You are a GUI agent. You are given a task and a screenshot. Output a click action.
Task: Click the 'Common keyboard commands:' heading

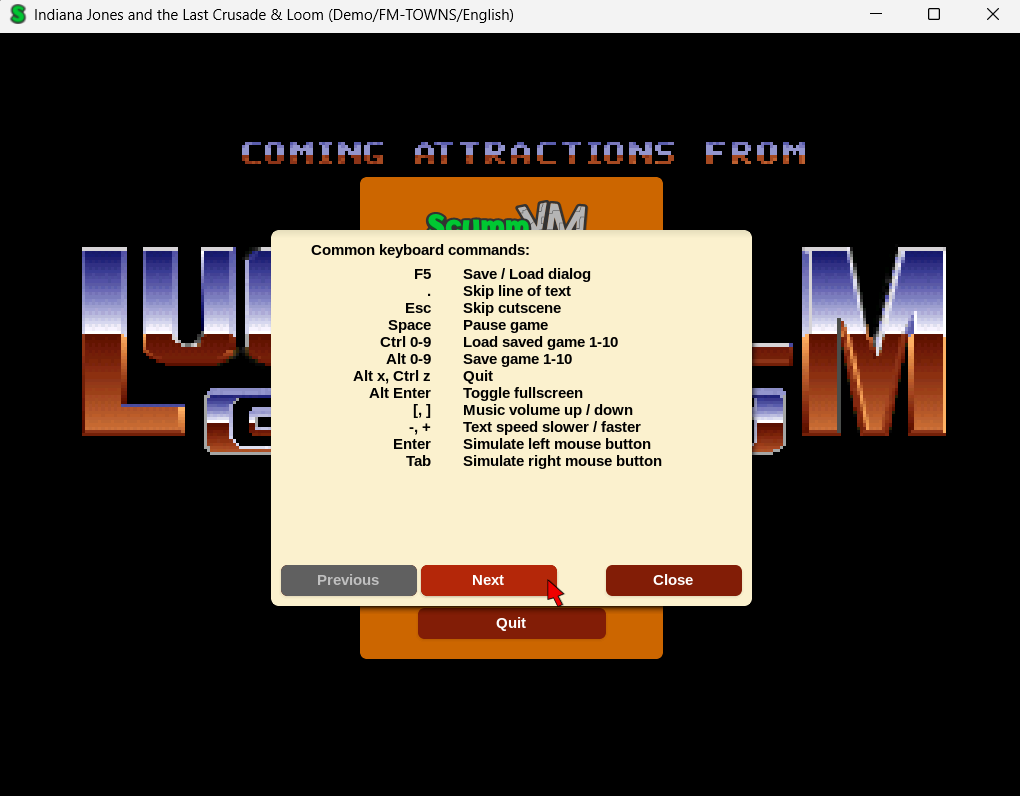[420, 250]
